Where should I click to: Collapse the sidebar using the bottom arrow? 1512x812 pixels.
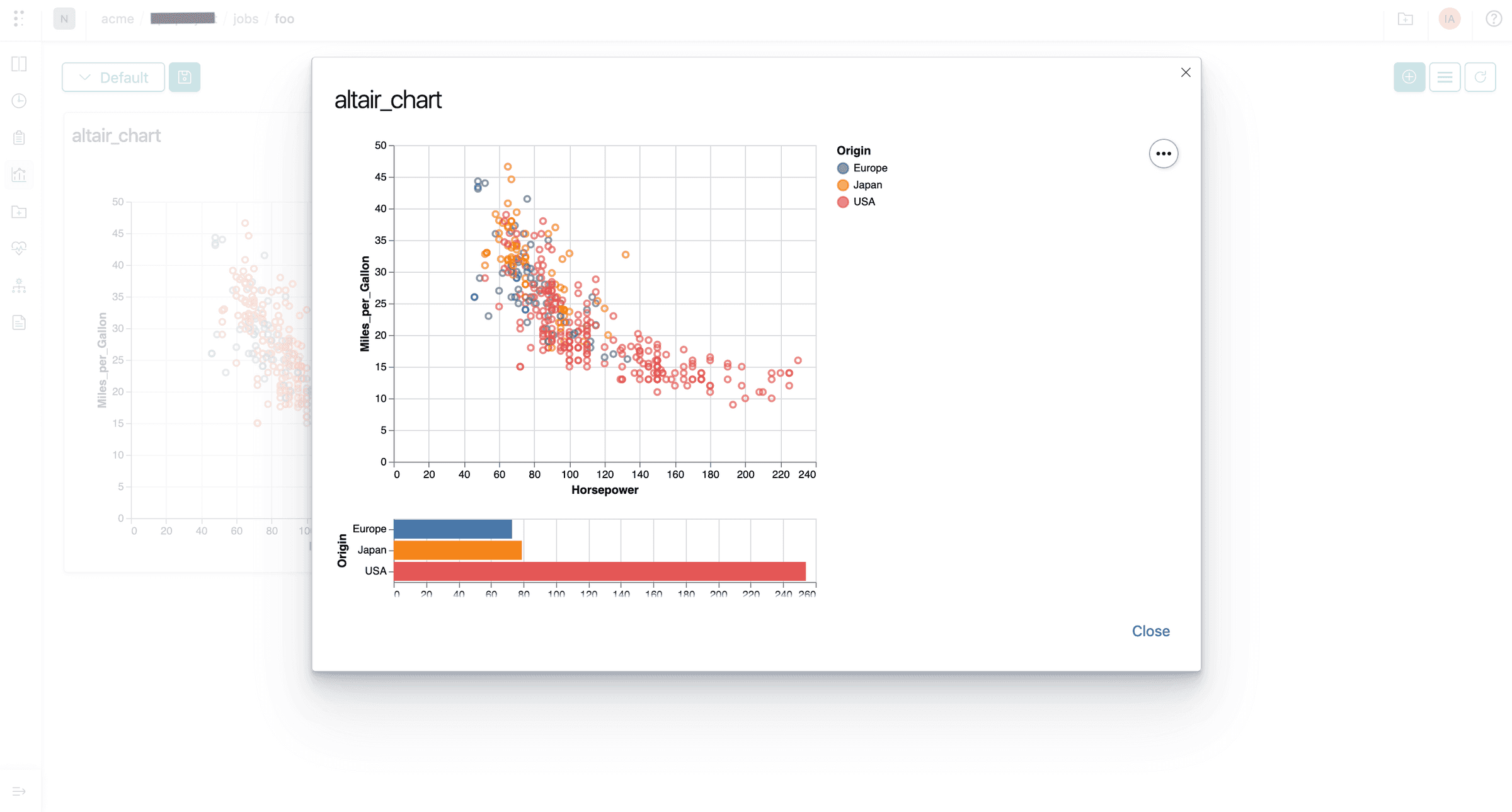click(19, 791)
